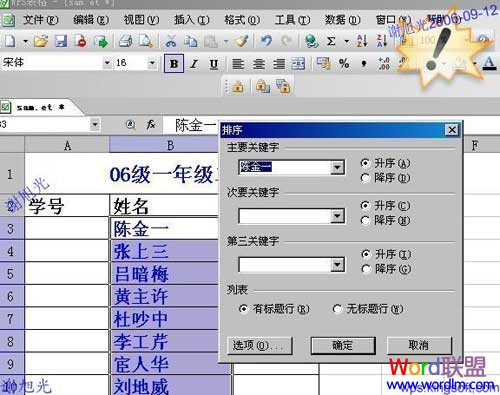Open the 格式(O) menu
The width and height of the screenshot is (500, 395).
tap(242, 20)
